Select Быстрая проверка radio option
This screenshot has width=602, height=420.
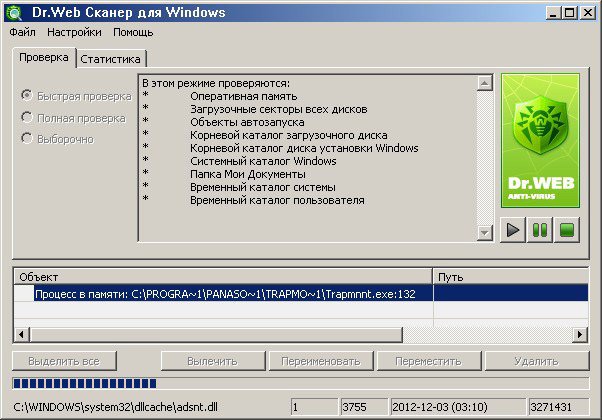(26, 96)
